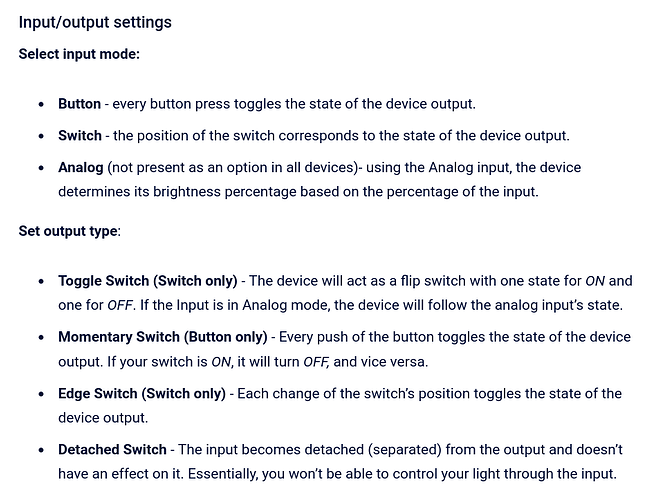Click italic "ON" in the Toggle Switch description
This screenshot has height=500, width=665.
click(x=594, y=282)
